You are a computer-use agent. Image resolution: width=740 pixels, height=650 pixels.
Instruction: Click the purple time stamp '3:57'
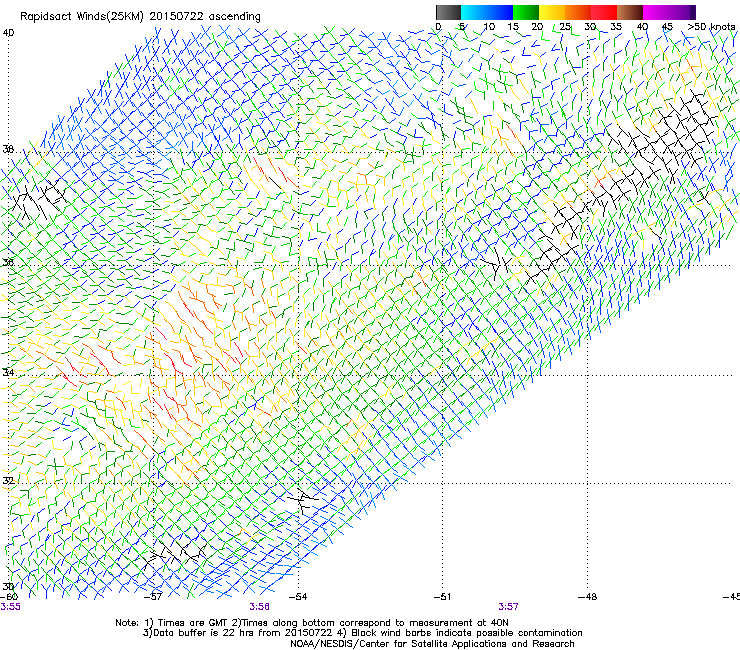[x=508, y=607]
